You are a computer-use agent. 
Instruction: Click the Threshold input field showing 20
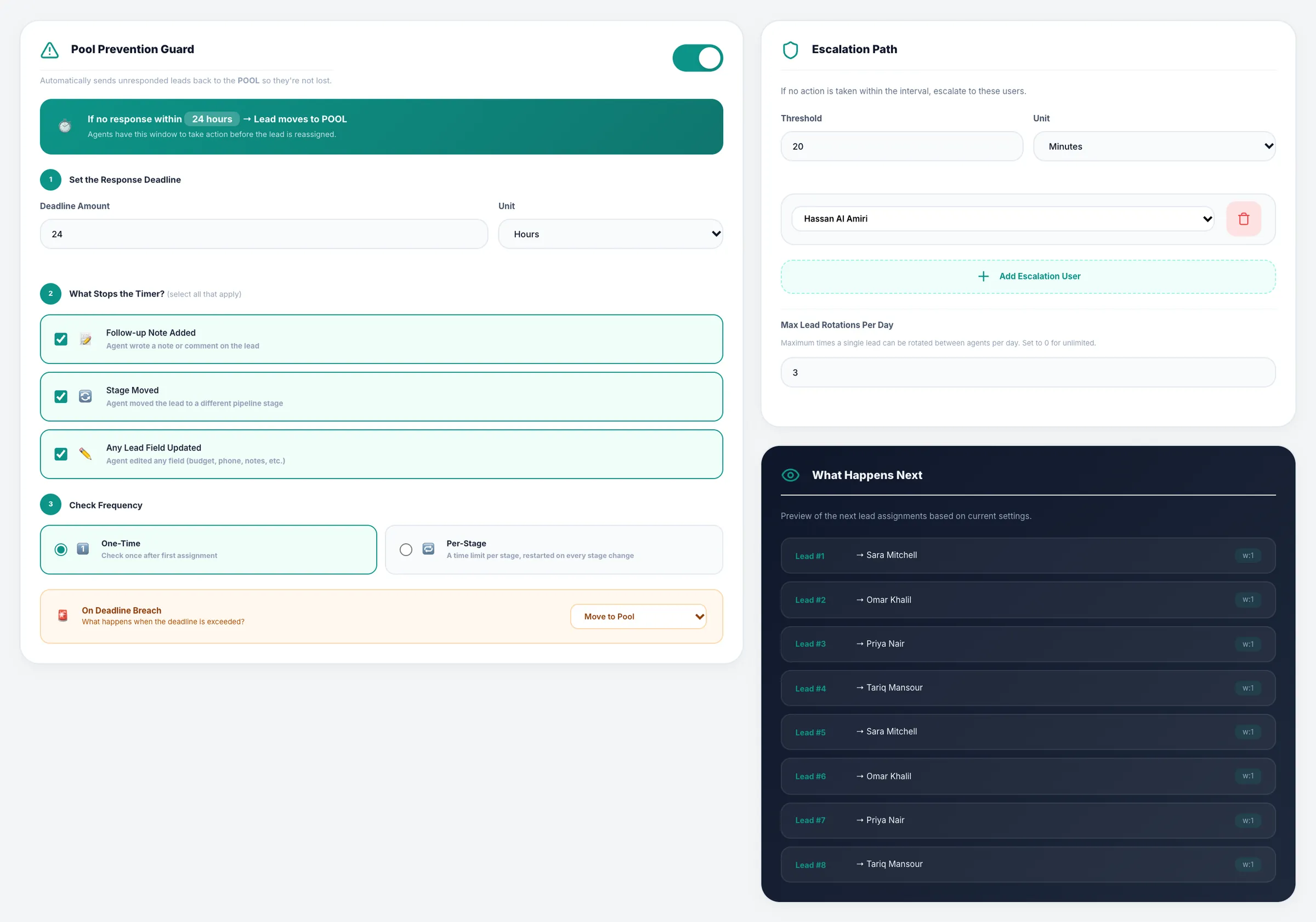coord(901,146)
